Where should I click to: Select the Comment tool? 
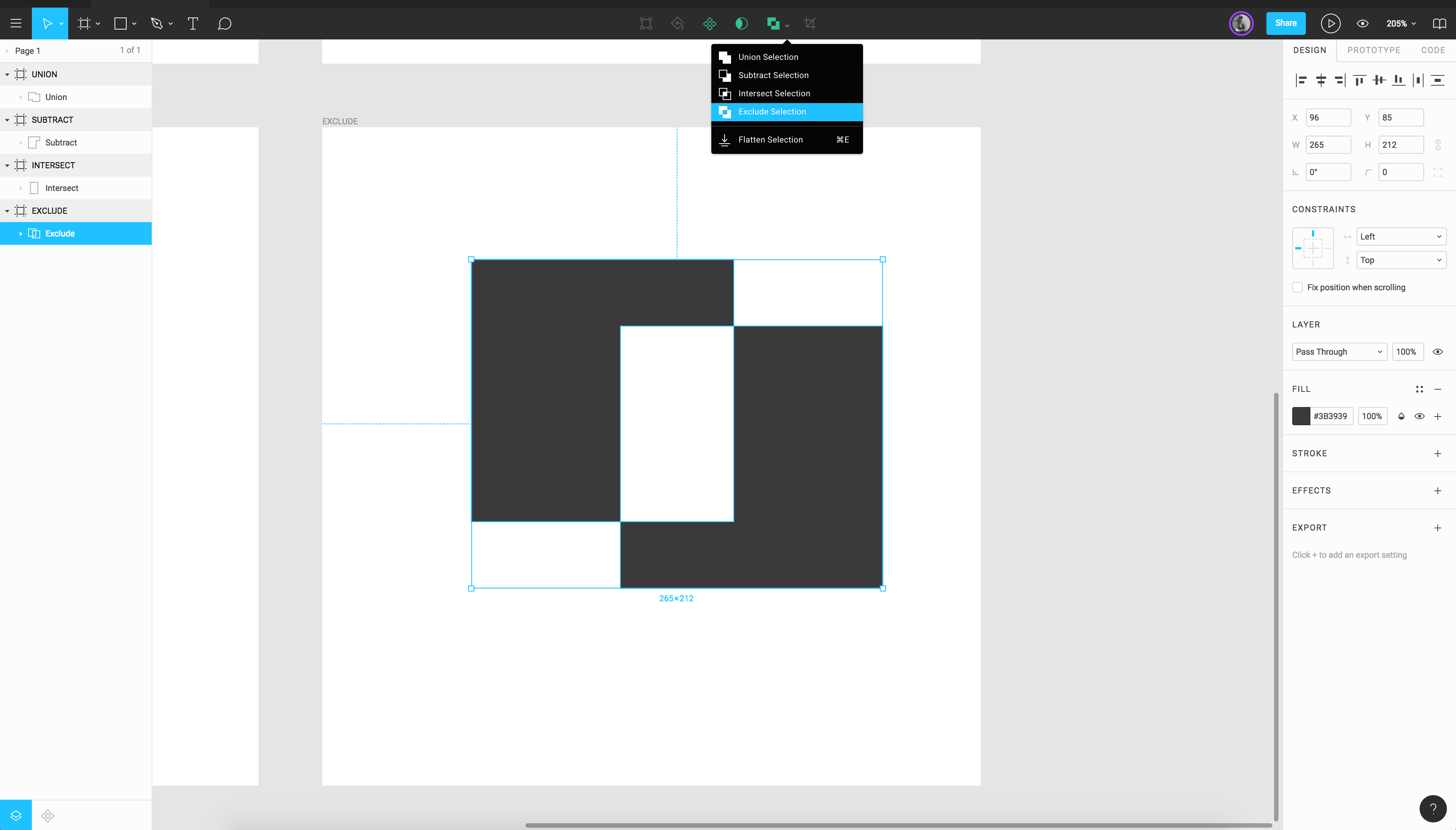point(224,23)
